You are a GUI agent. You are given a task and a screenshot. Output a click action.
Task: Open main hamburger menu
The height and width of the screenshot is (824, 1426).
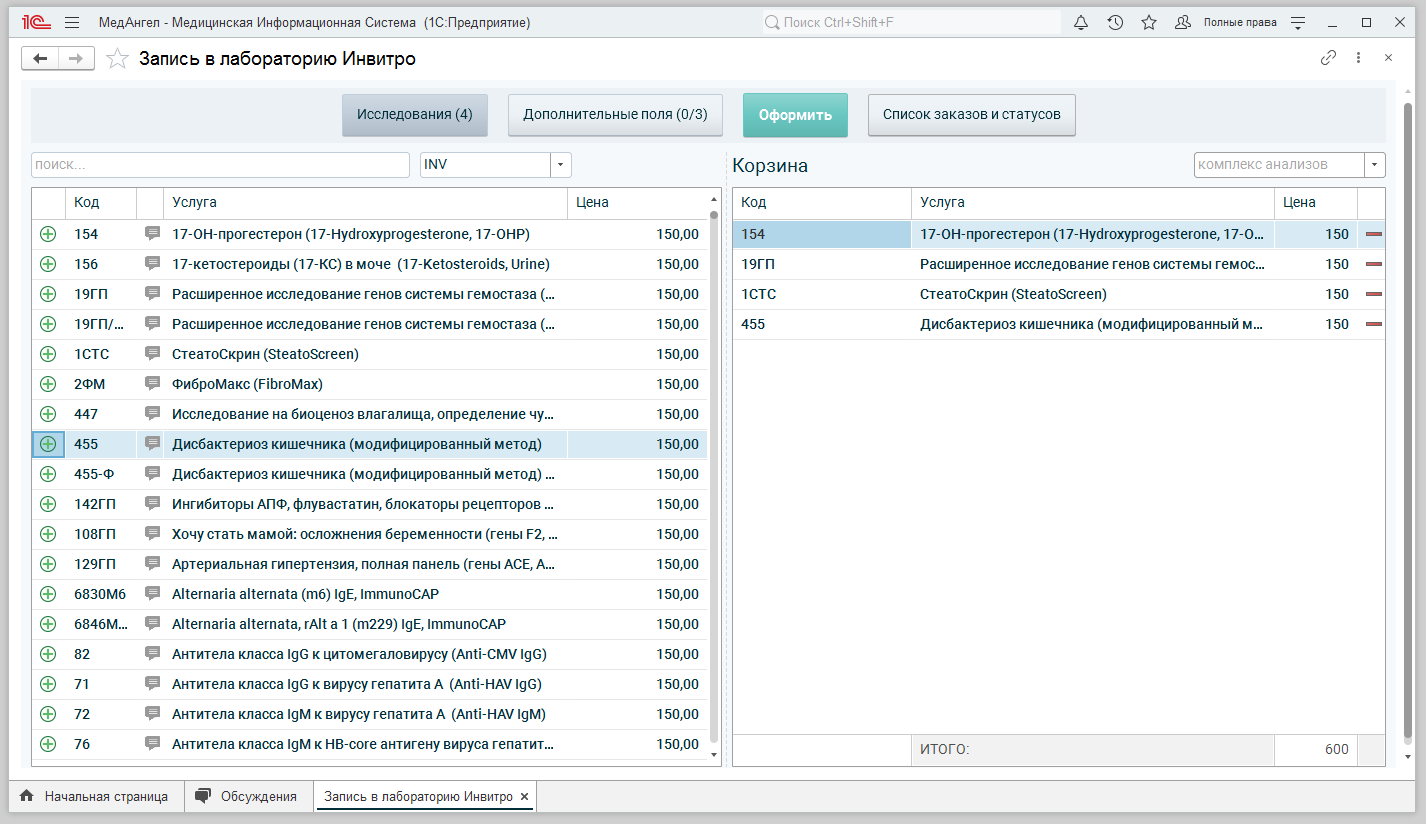tap(72, 22)
